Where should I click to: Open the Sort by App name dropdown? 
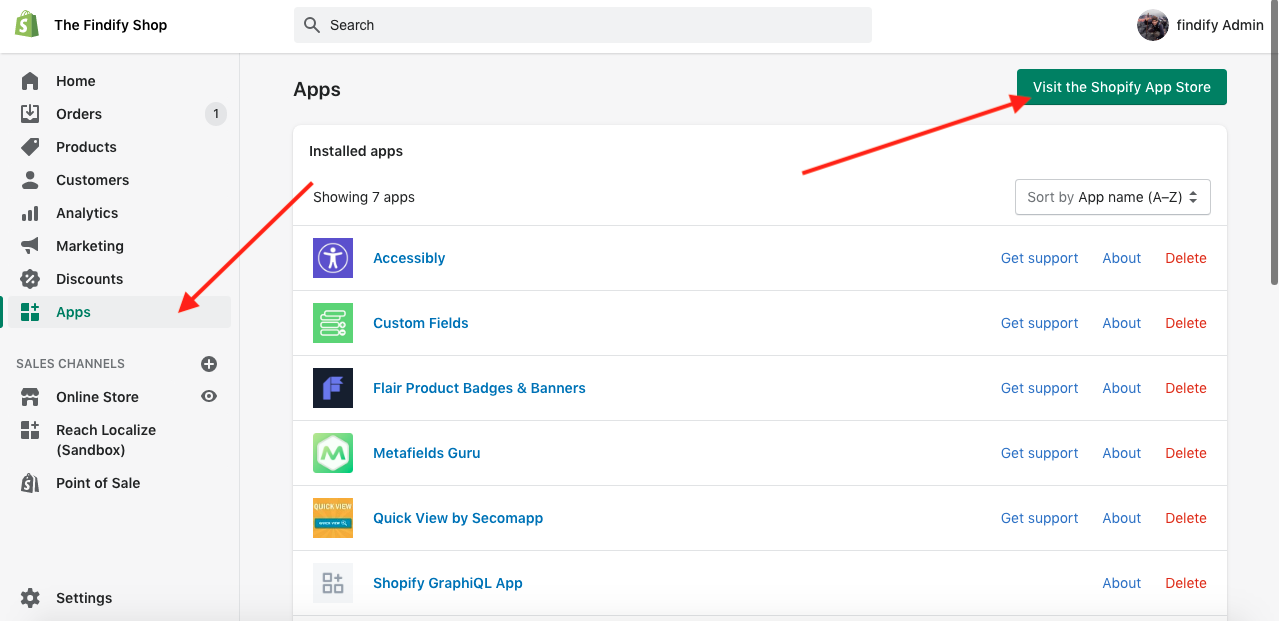pyautogui.click(x=1113, y=197)
